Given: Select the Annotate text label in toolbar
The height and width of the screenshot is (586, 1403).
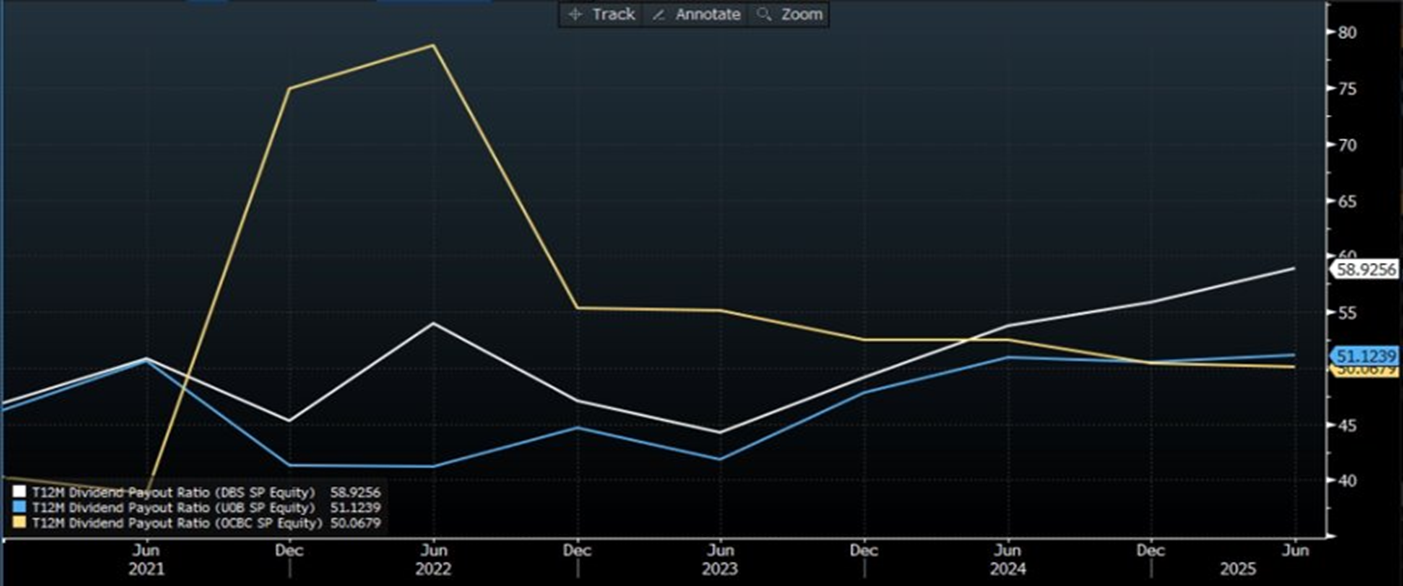Looking at the screenshot, I should (x=708, y=14).
